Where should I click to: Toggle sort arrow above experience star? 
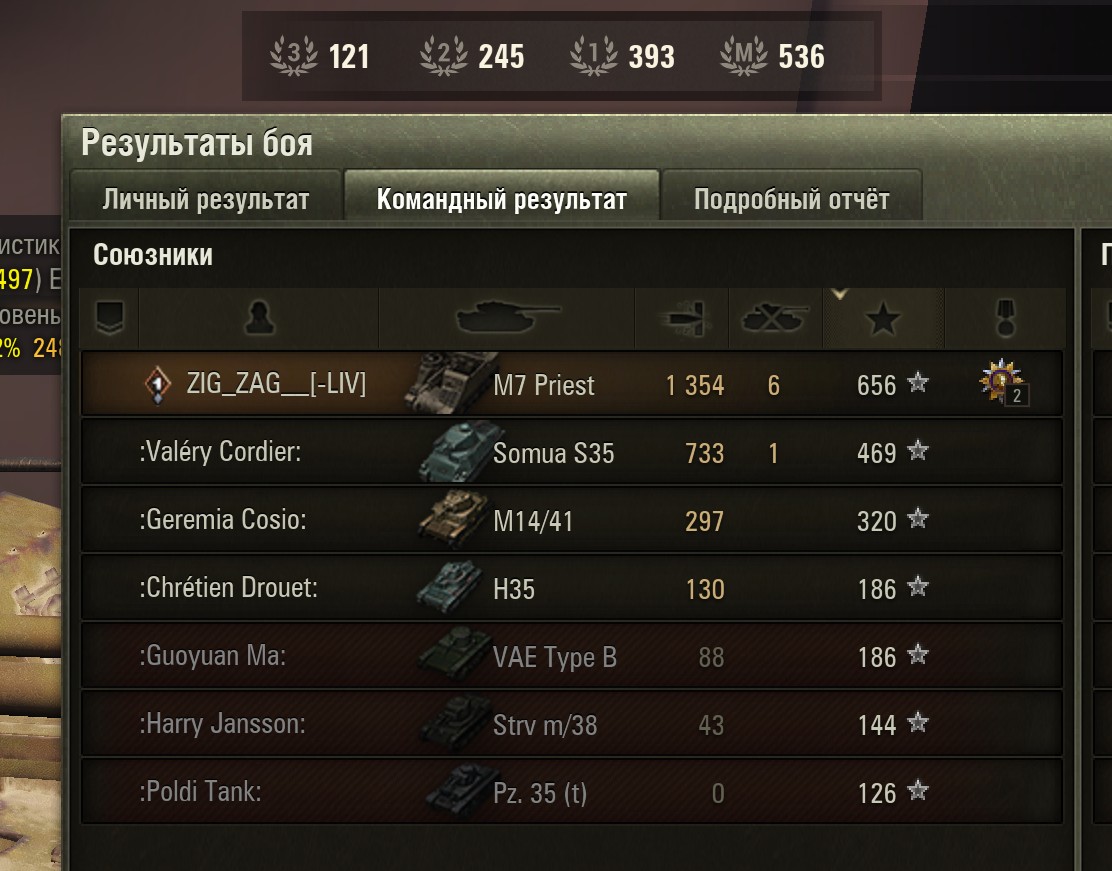tap(840, 294)
